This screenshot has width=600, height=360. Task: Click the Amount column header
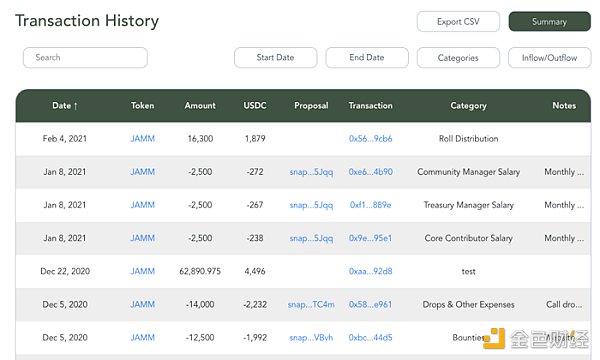[200, 106]
